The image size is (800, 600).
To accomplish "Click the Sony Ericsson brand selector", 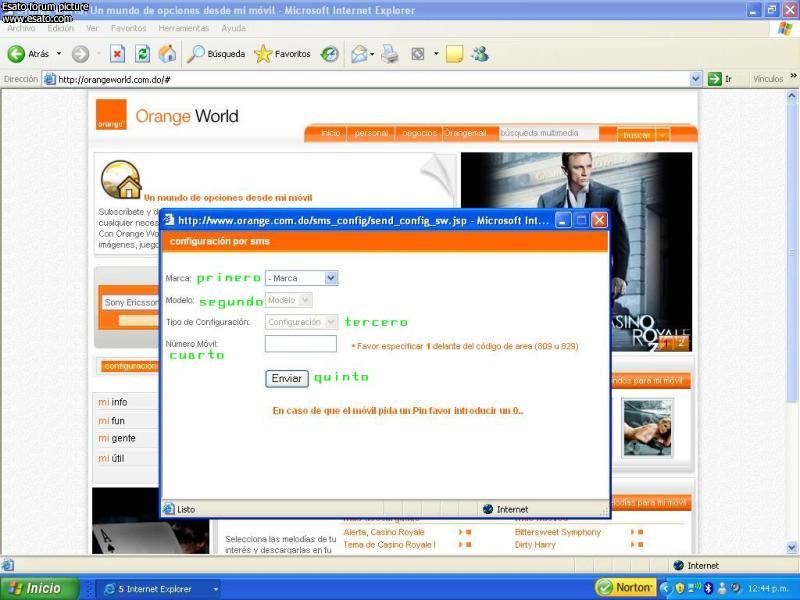I will [x=131, y=303].
